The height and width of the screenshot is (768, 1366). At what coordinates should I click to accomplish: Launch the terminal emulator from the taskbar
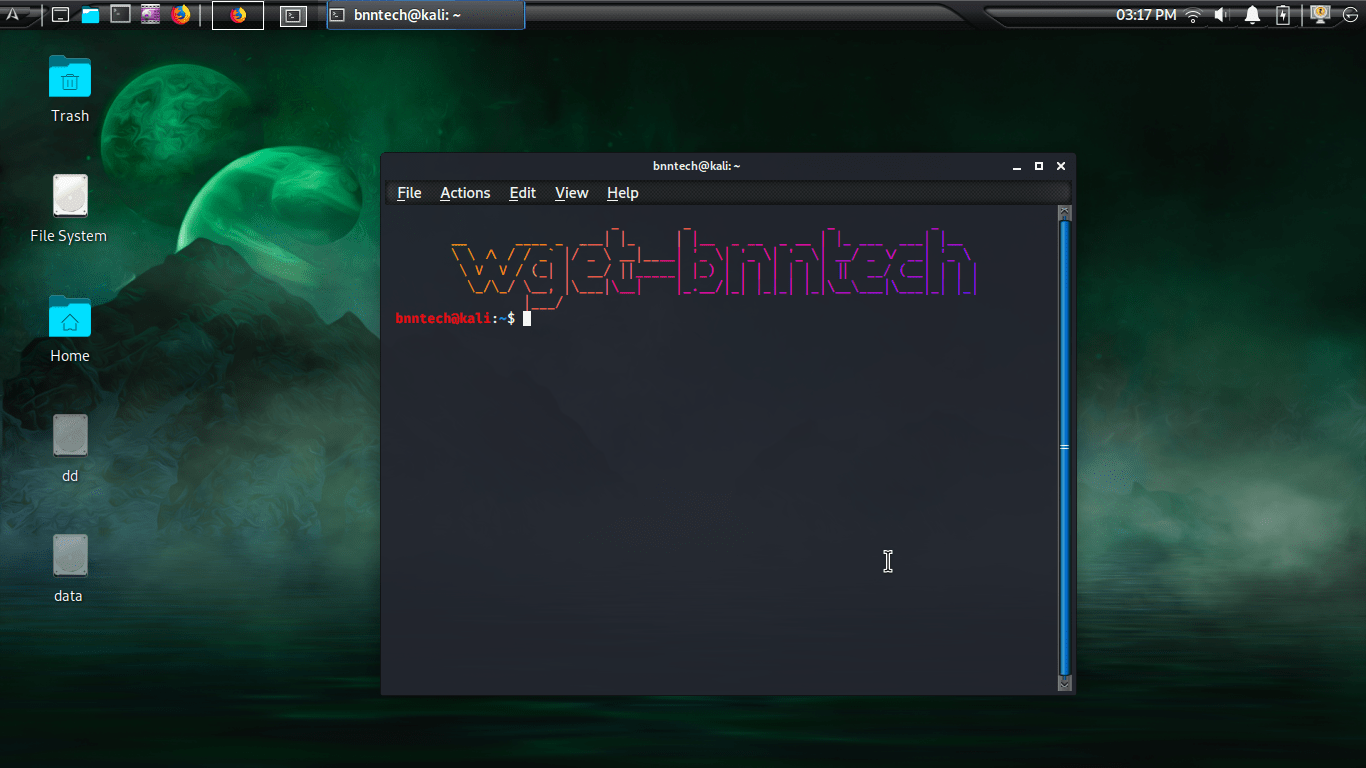pos(120,15)
